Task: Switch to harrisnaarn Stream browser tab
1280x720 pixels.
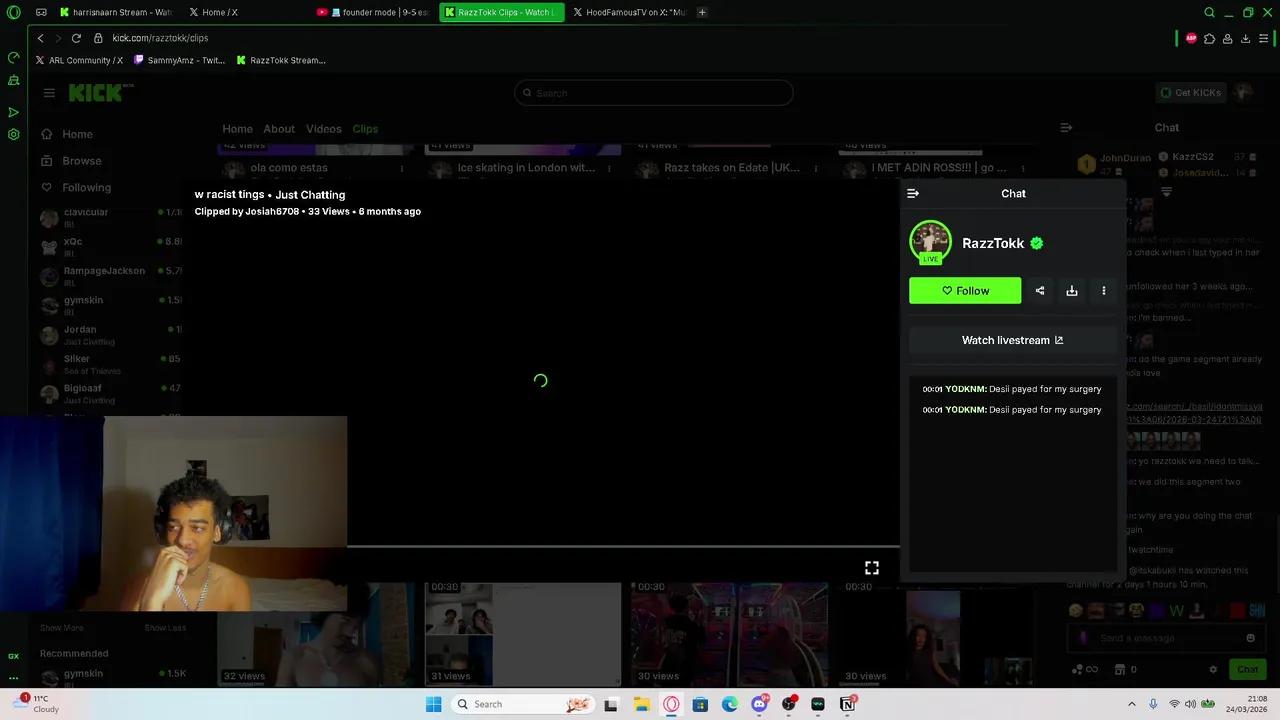Action: click(115, 12)
